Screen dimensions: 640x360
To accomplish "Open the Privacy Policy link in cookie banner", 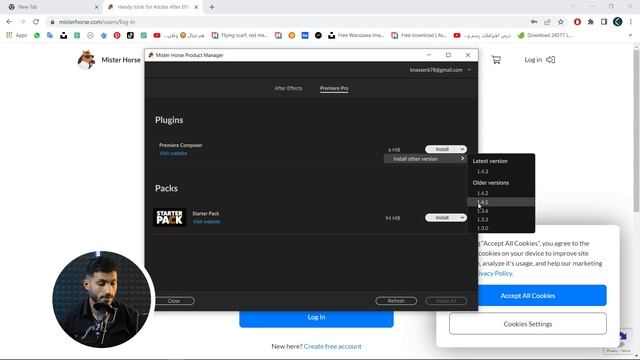I will [494, 273].
